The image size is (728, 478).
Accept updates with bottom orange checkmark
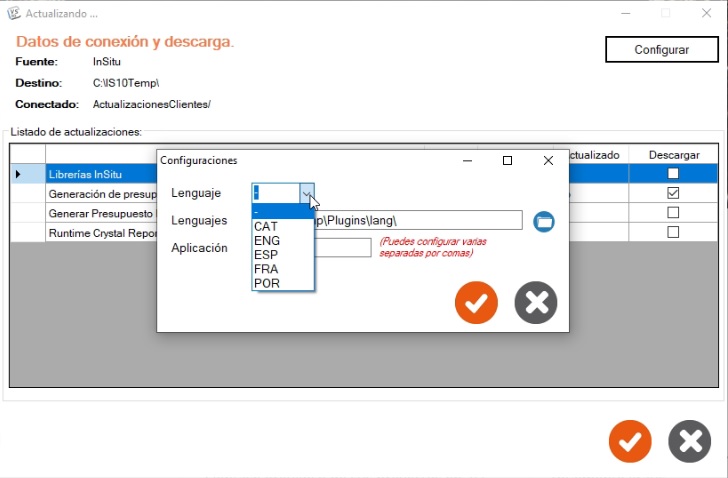(x=630, y=441)
